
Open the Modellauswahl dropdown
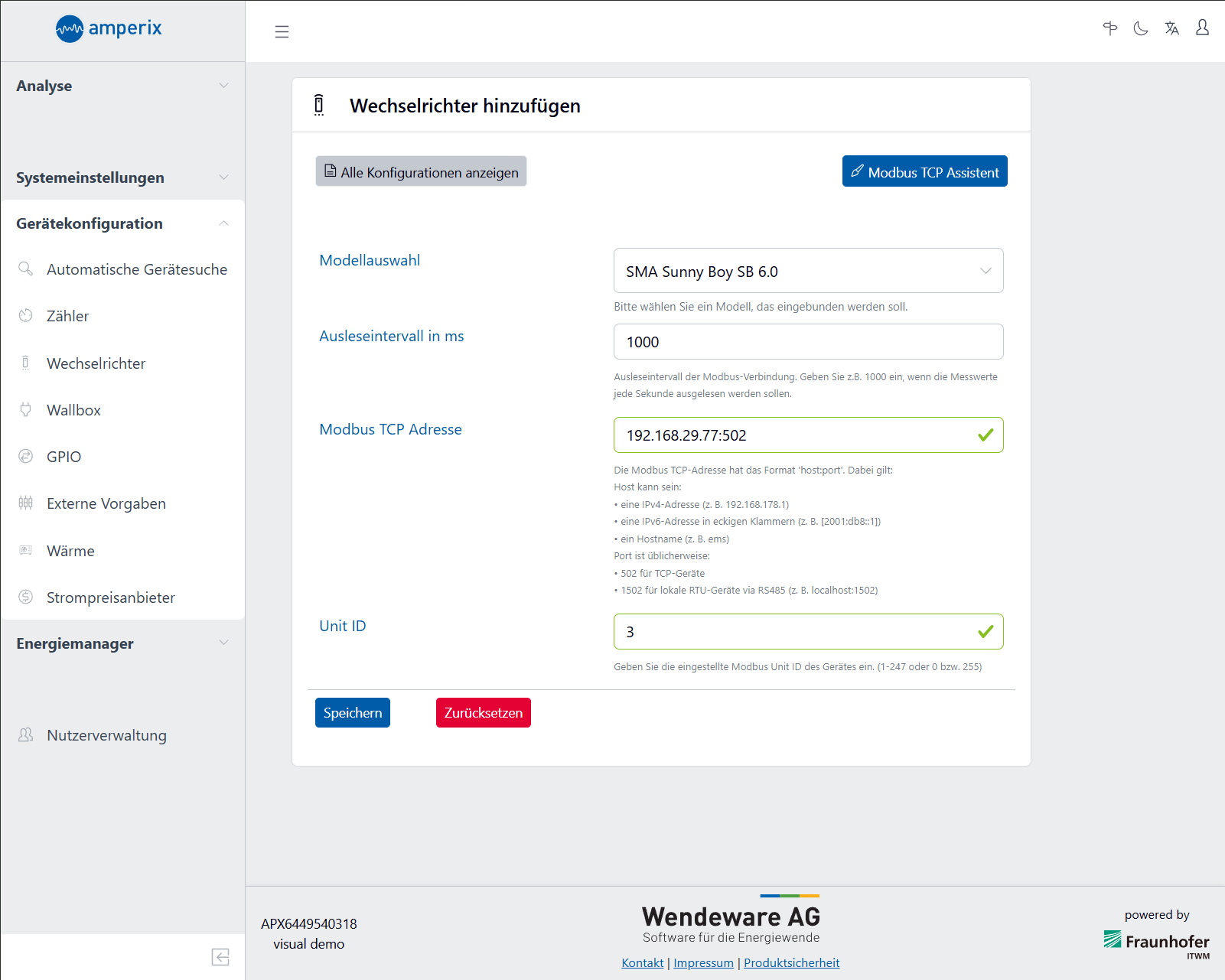click(808, 271)
